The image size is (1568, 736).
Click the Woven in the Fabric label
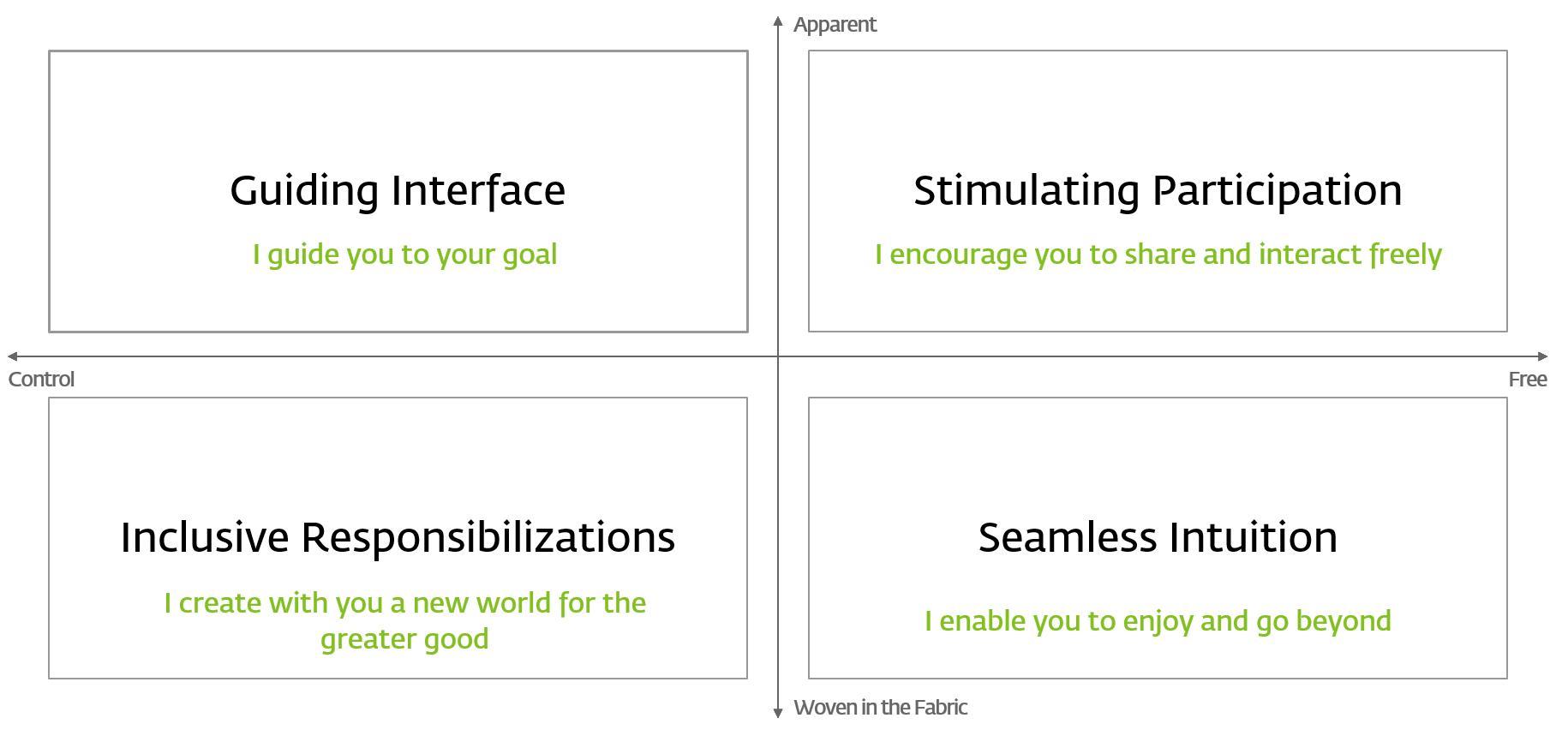(x=880, y=708)
